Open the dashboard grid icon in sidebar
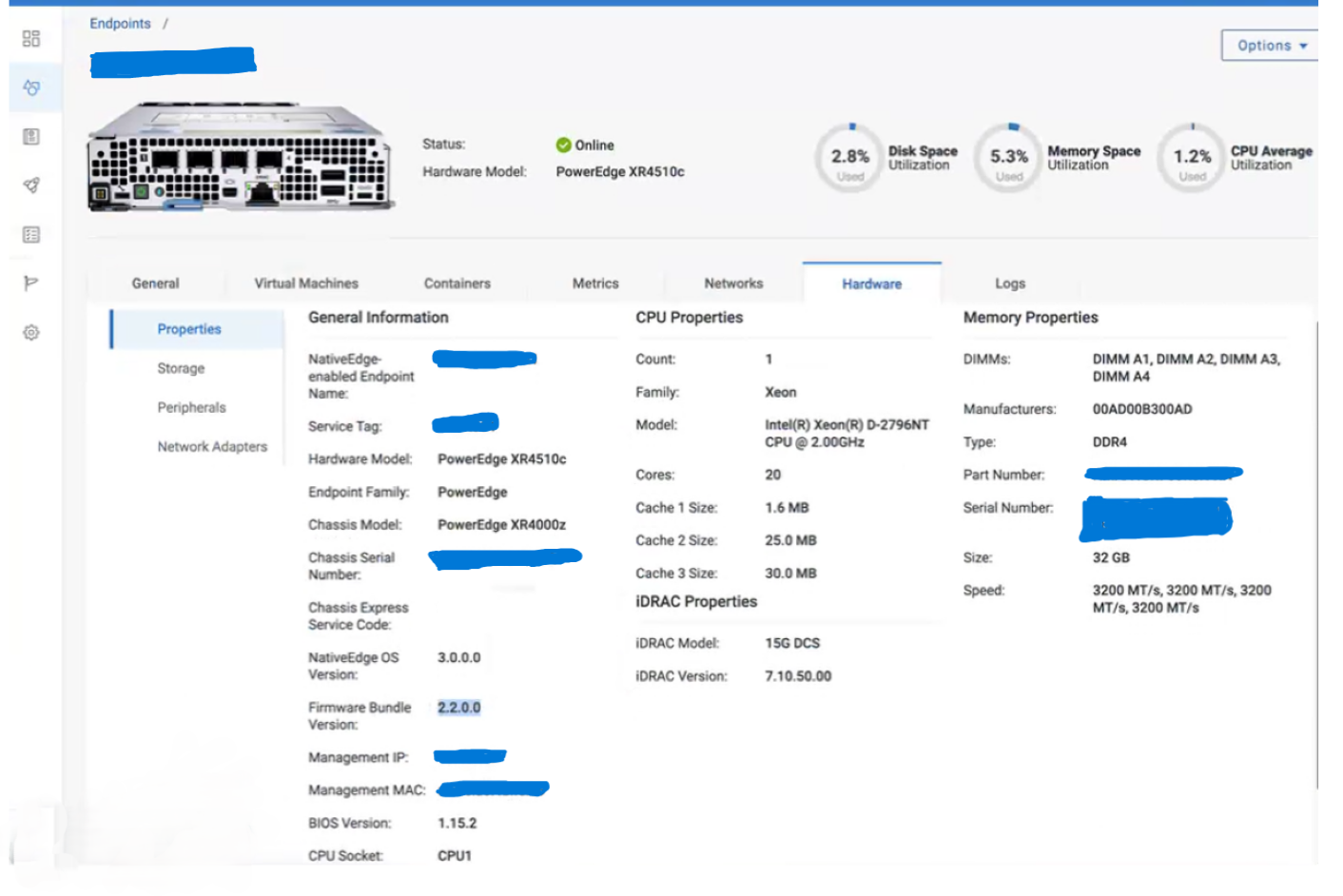This screenshot has width=1343, height=896. [31, 38]
